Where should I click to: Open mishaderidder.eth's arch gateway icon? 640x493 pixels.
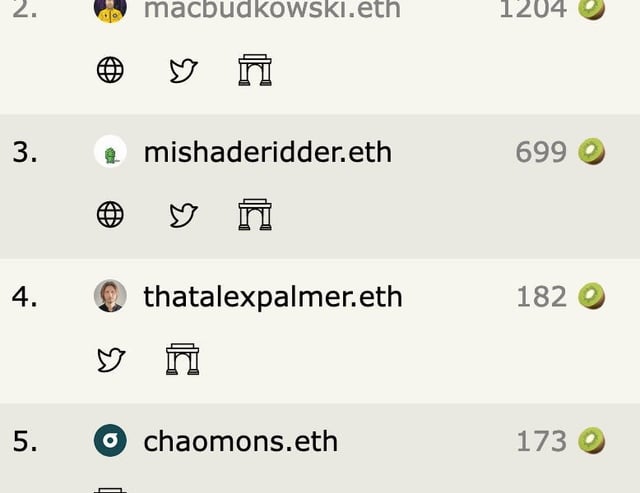[255, 214]
